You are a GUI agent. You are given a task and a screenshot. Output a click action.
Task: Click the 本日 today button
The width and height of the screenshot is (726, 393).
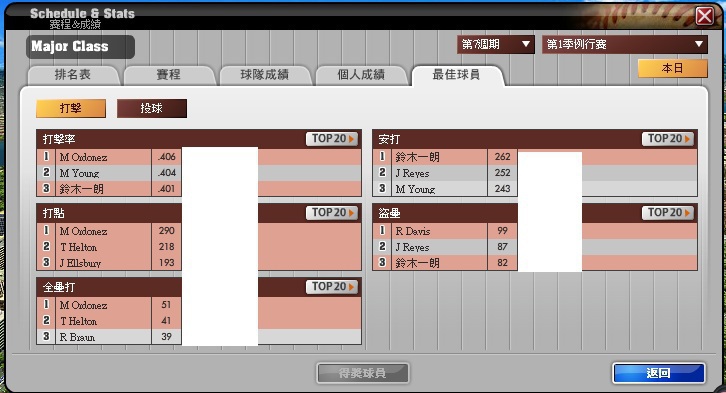point(672,69)
